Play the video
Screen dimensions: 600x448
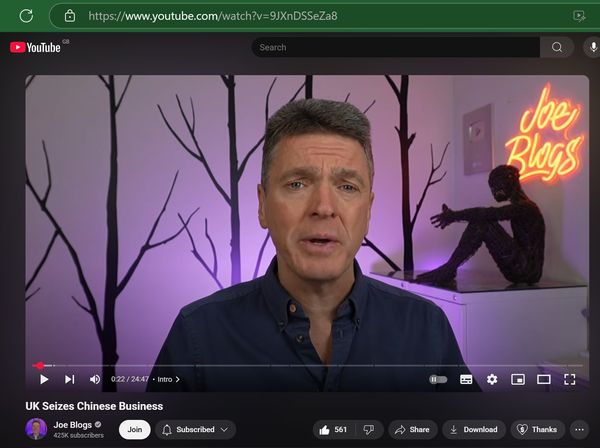[x=44, y=379]
